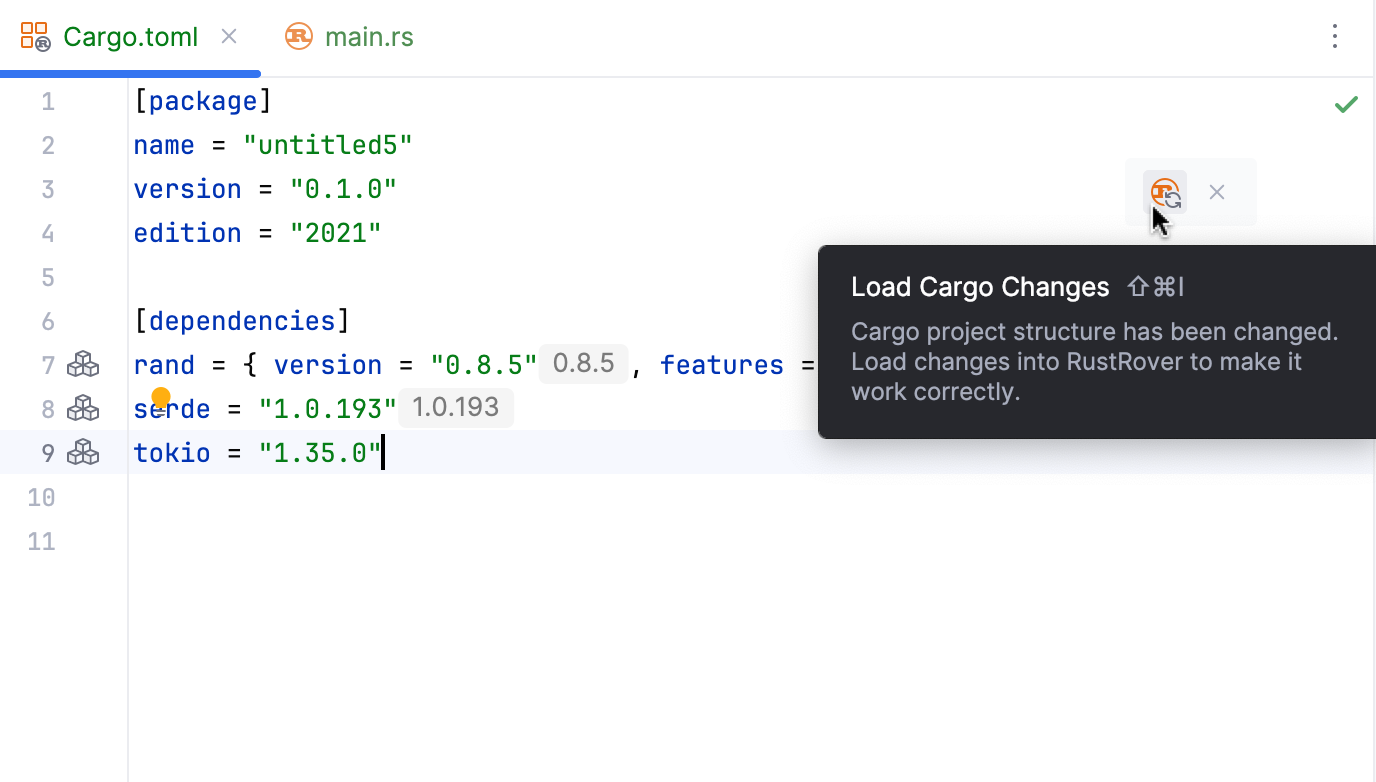1376x782 pixels.
Task: Place cursor on the tokio version string
Action: (x=318, y=452)
